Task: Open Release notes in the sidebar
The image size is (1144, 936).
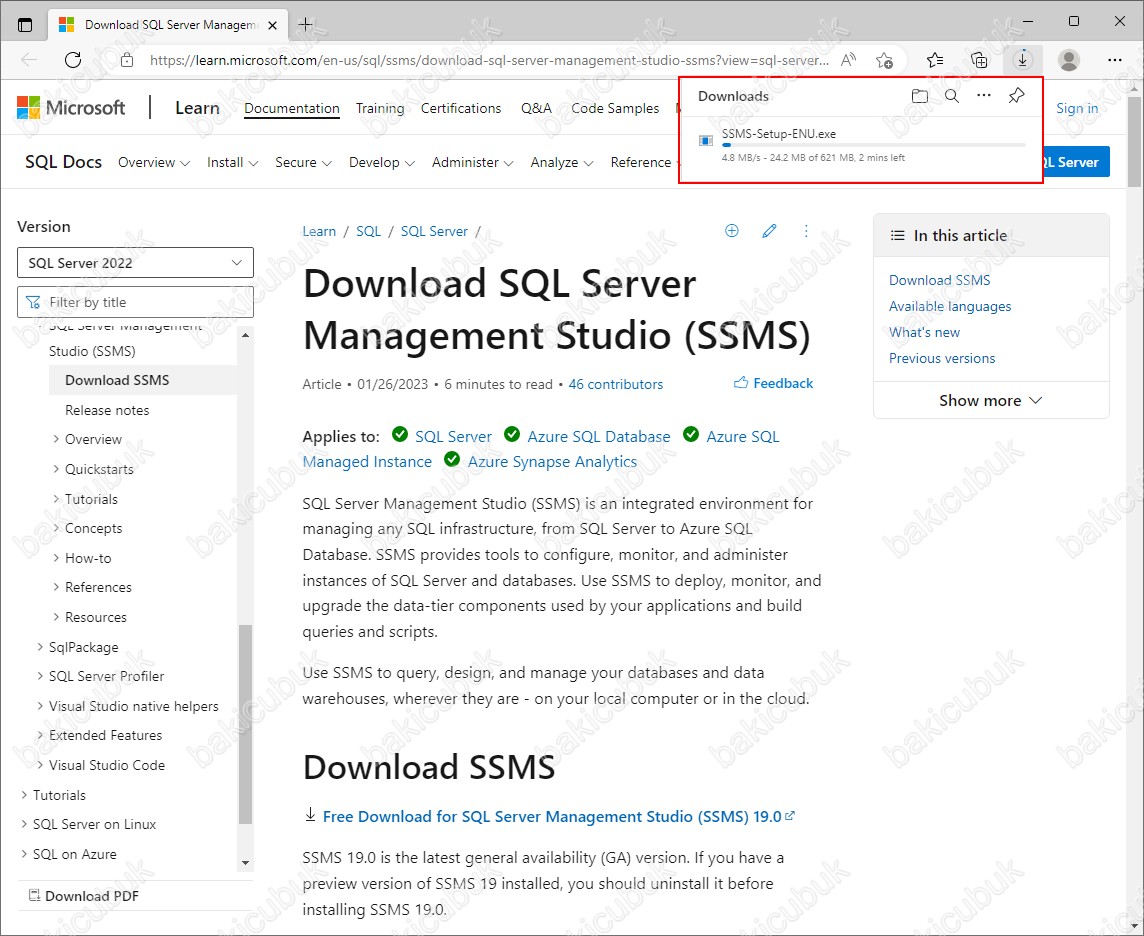Action: point(107,410)
